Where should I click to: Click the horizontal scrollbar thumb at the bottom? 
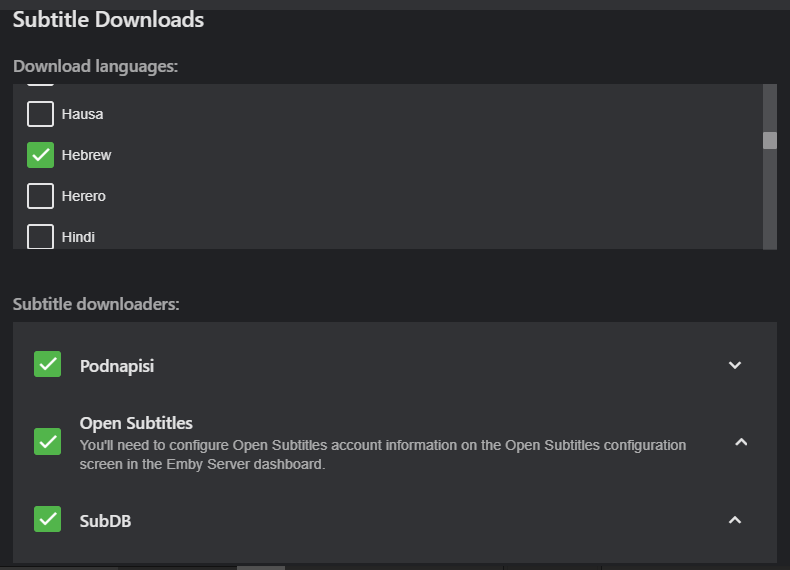pos(261,567)
